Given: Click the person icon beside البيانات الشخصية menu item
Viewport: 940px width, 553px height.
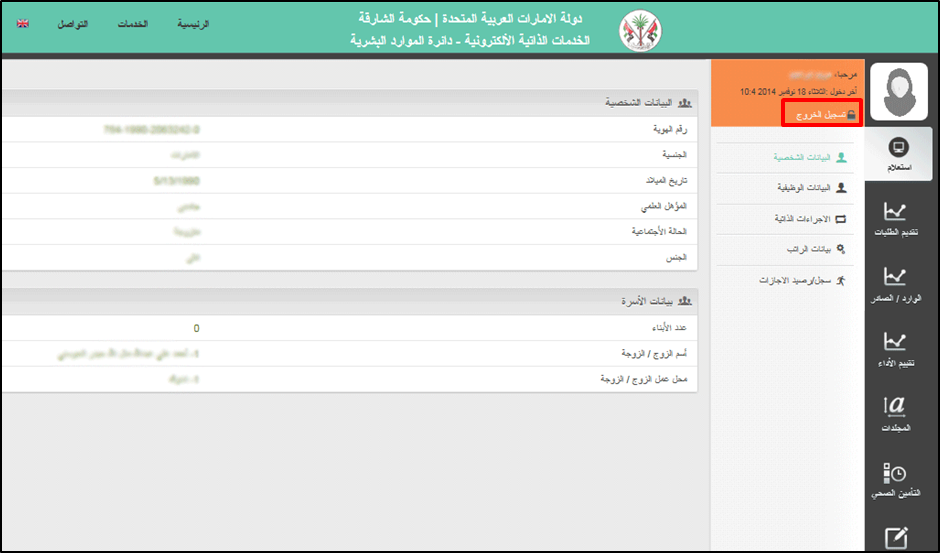Looking at the screenshot, I should point(841,157).
